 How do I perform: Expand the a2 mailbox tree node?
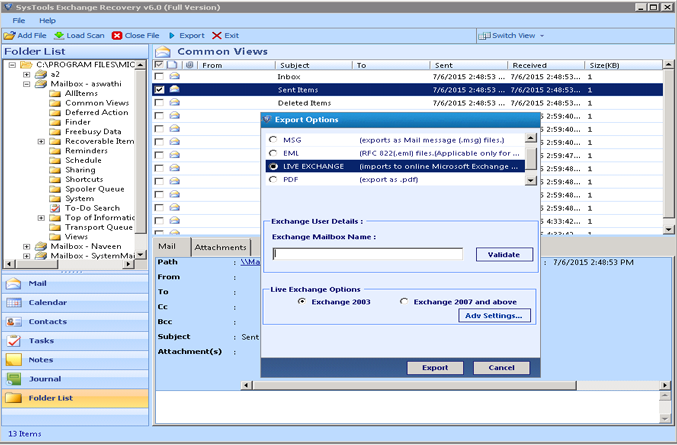[x=27, y=74]
